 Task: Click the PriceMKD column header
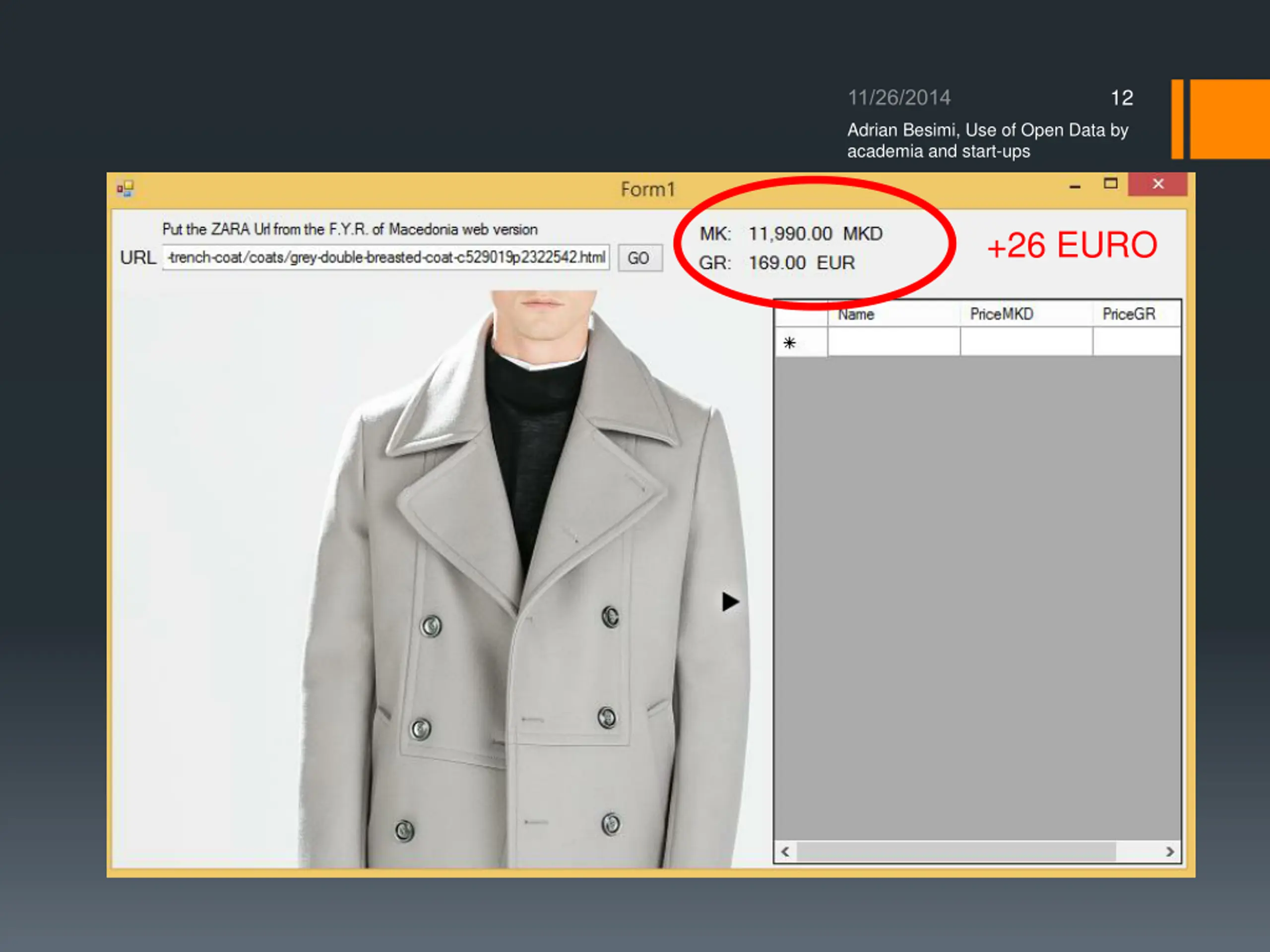(x=1026, y=314)
